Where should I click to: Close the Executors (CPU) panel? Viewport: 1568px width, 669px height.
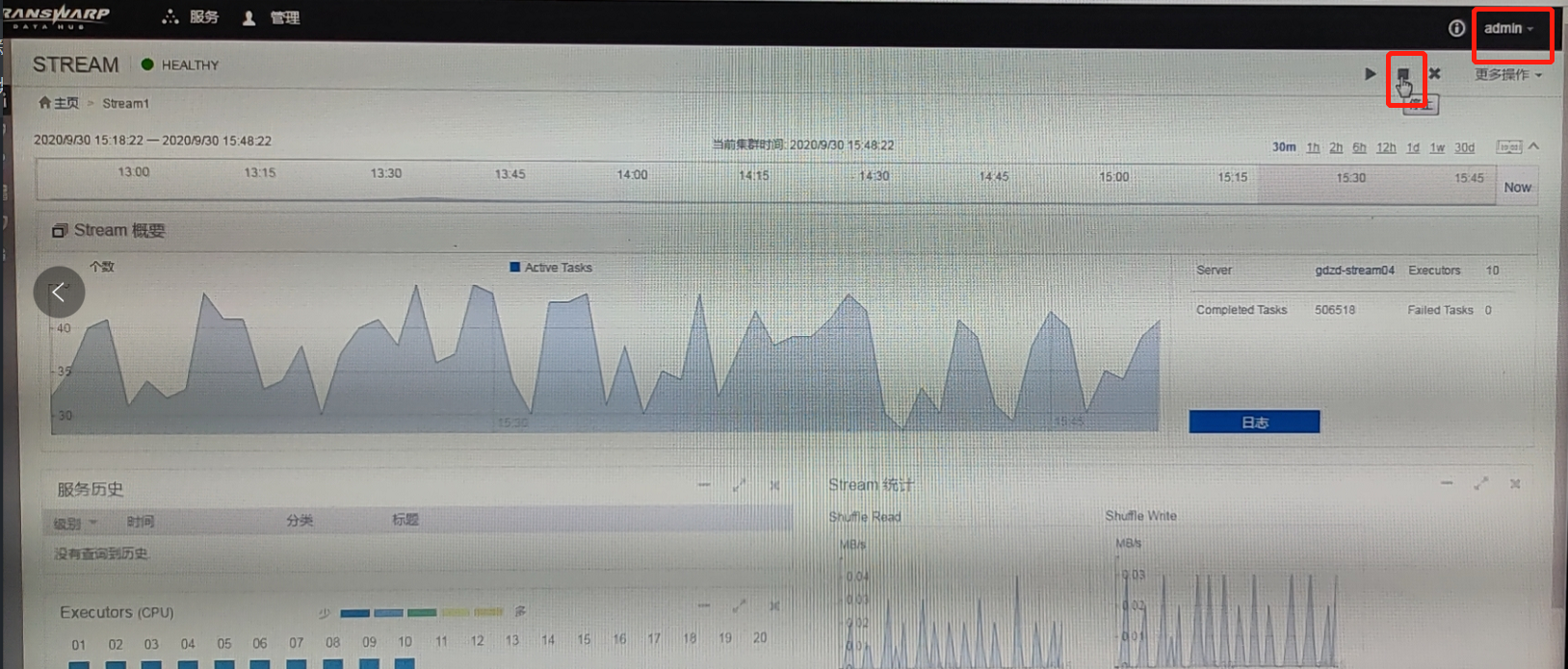click(x=774, y=606)
